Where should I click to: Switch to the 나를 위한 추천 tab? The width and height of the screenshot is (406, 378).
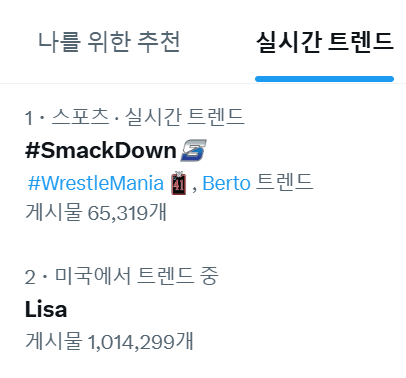[x=109, y=42]
